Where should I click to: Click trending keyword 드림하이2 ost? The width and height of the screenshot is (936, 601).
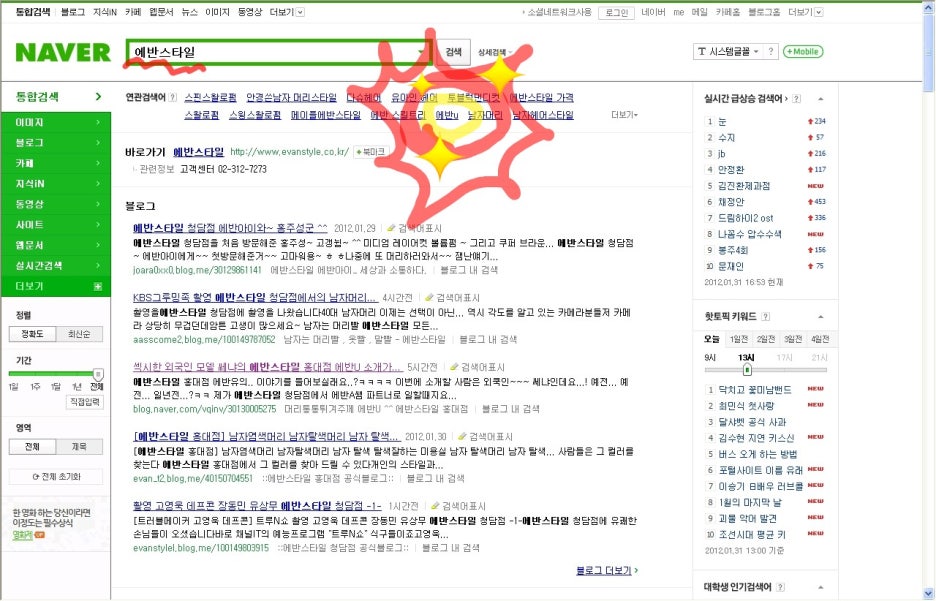click(746, 218)
